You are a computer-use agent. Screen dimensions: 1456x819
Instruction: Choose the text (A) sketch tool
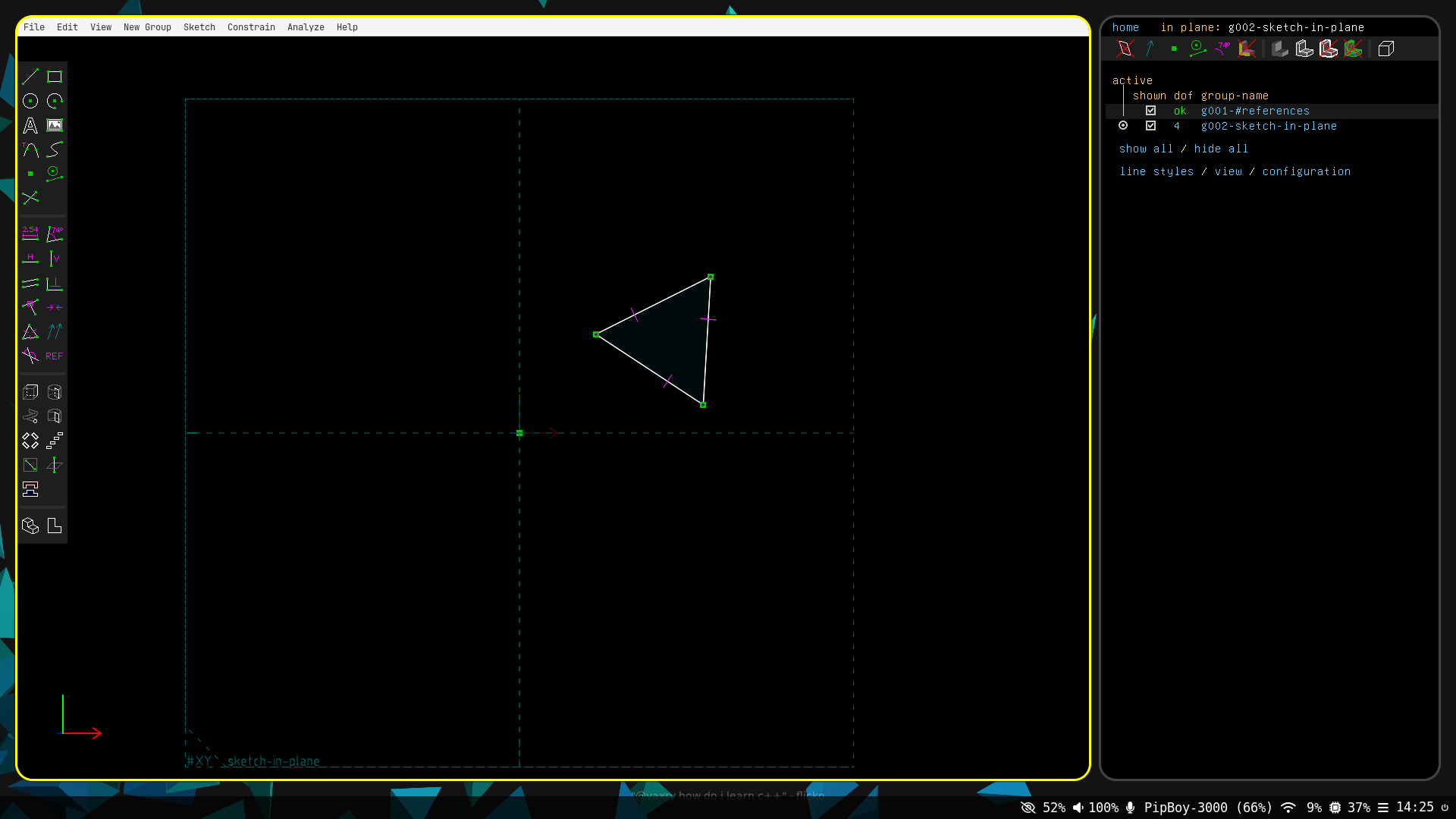click(x=30, y=125)
